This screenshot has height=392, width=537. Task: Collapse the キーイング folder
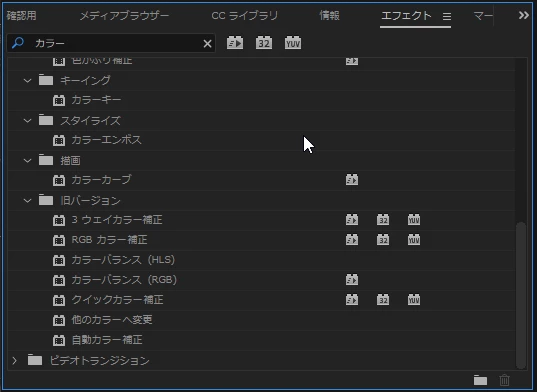tap(27, 80)
